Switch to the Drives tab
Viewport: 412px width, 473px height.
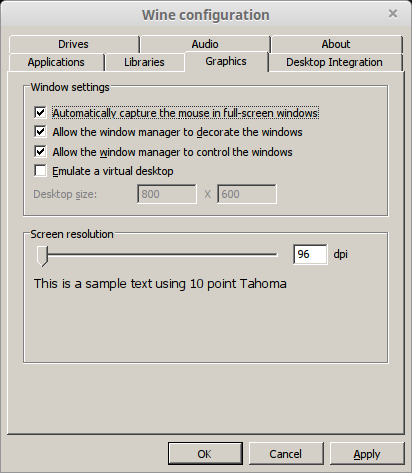[x=74, y=44]
